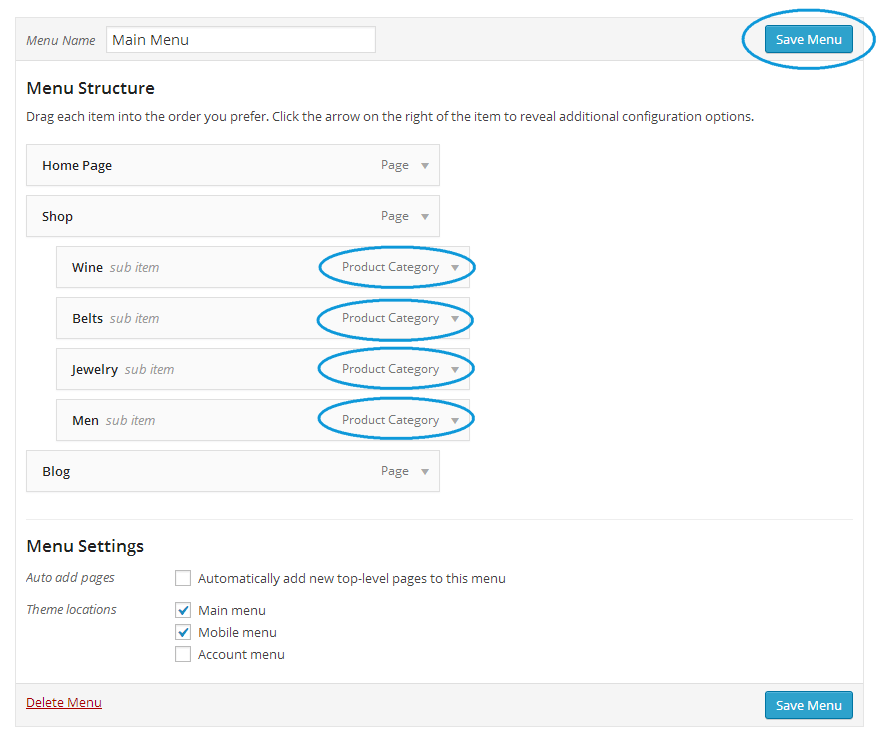Open Wine sub item options arrow
The width and height of the screenshot is (879, 742).
[455, 268]
